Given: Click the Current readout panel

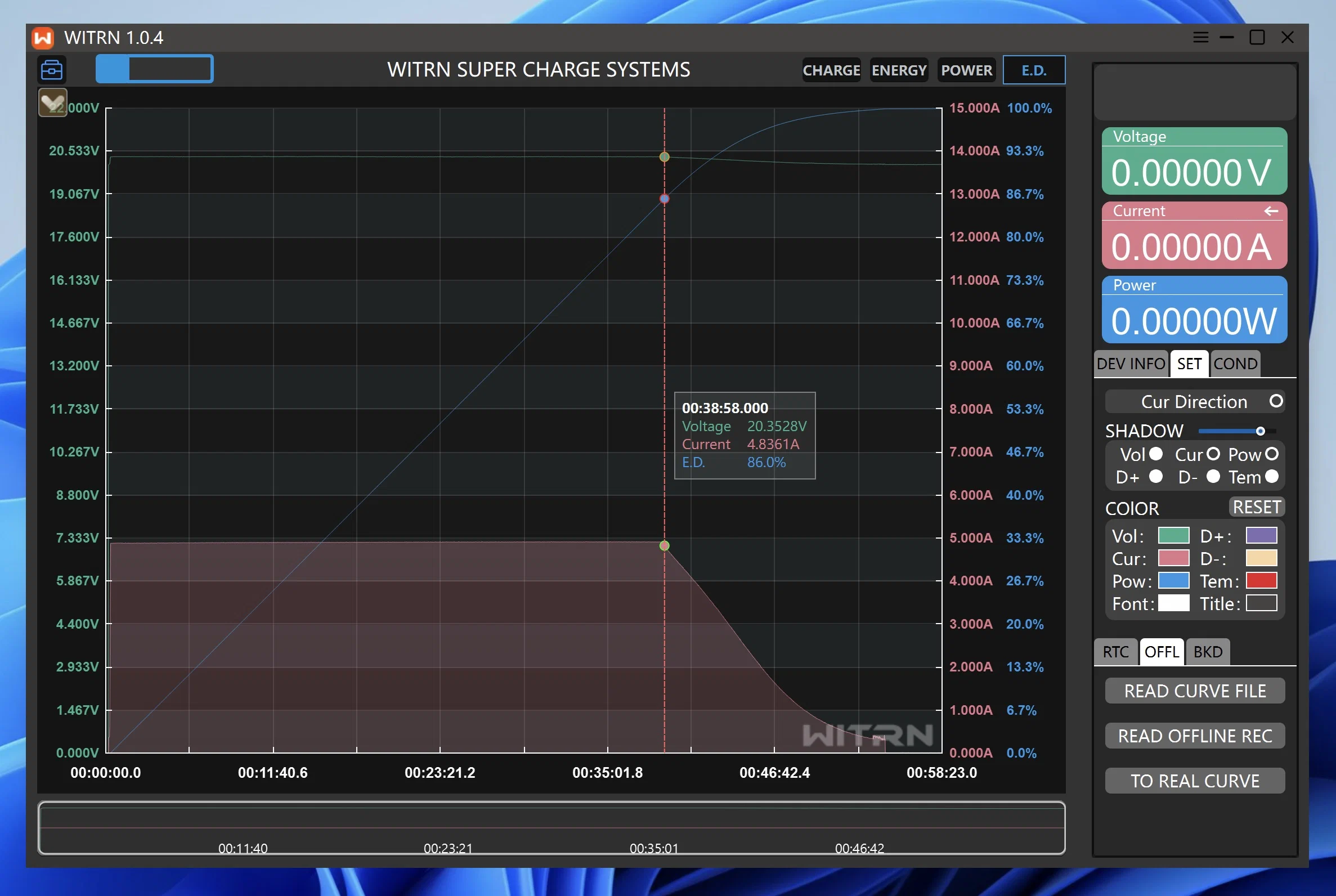Looking at the screenshot, I should pyautogui.click(x=1194, y=235).
